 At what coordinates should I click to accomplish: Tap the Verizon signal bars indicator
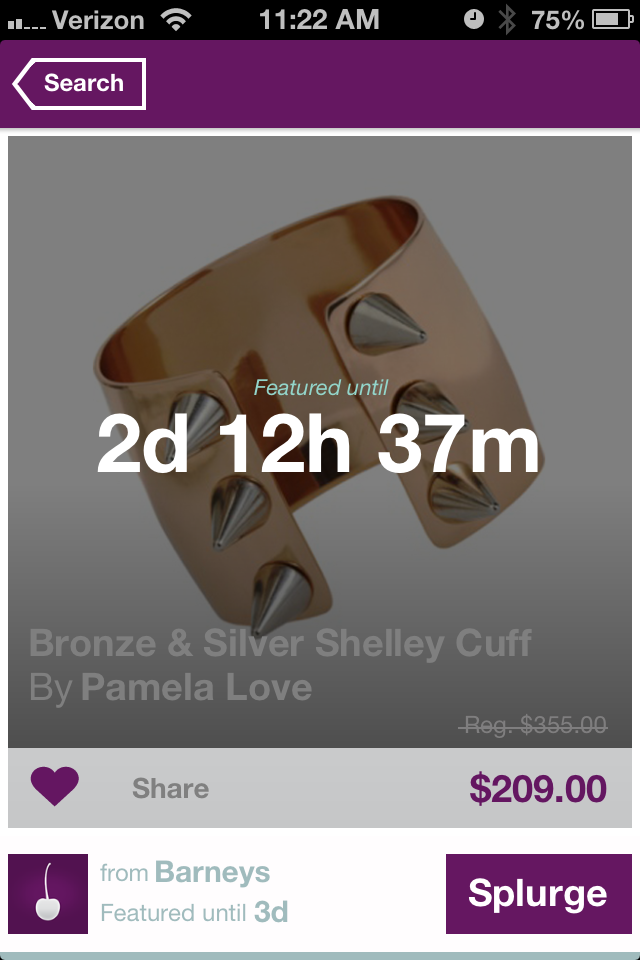(x=26, y=23)
